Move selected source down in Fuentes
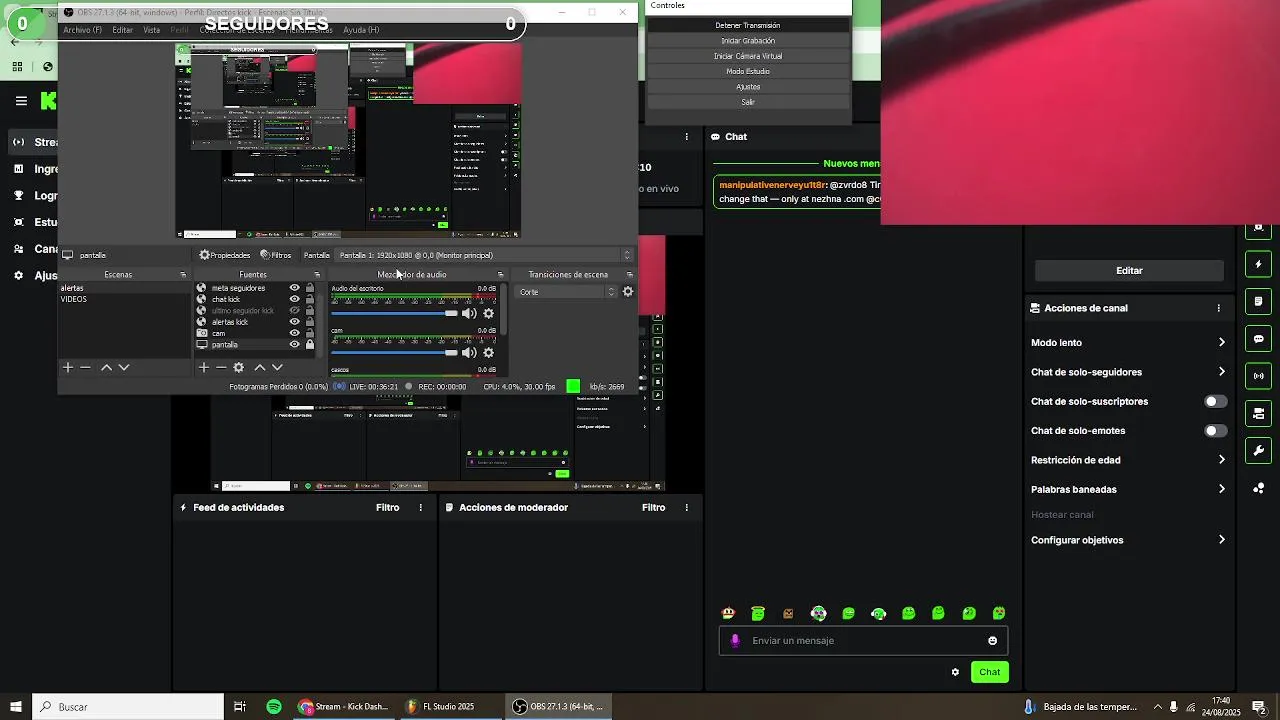Viewport: 1280px width, 720px height. 278,368
